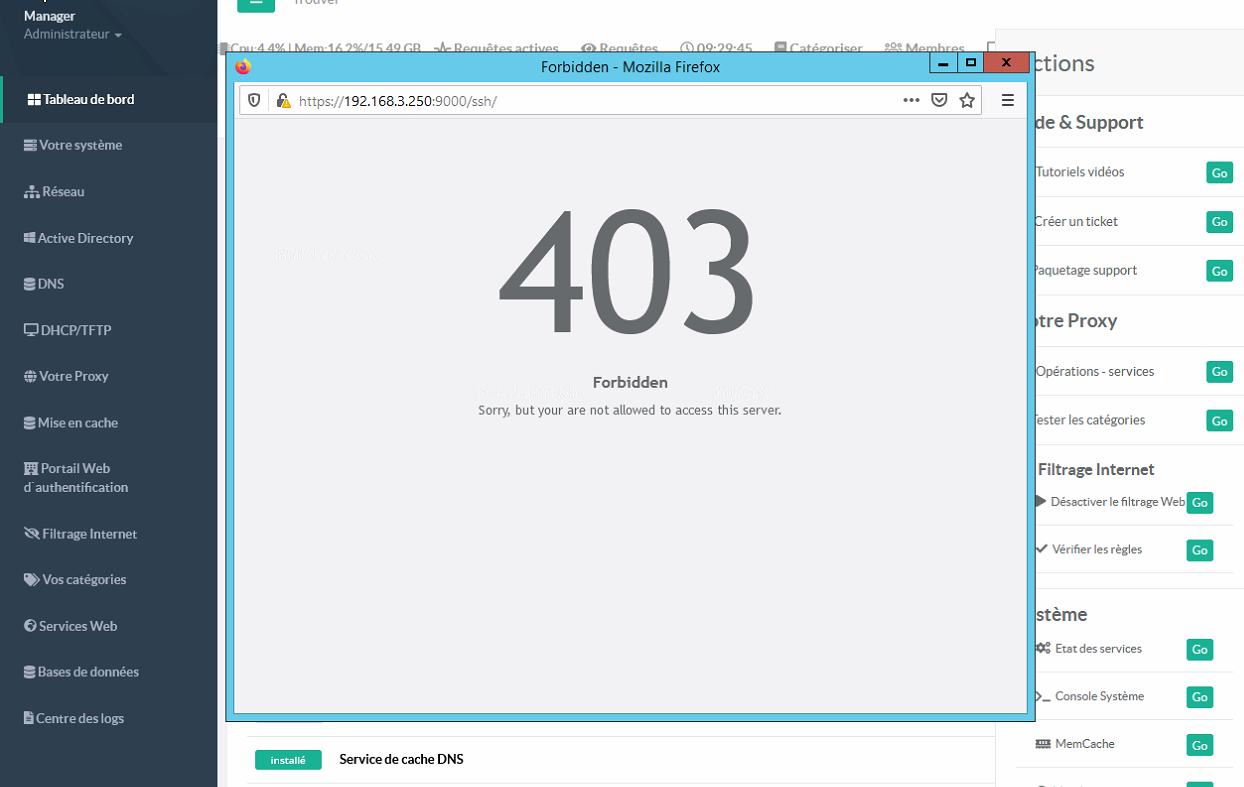Click Go beside Console Système
The height and width of the screenshot is (787, 1244).
(1200, 697)
